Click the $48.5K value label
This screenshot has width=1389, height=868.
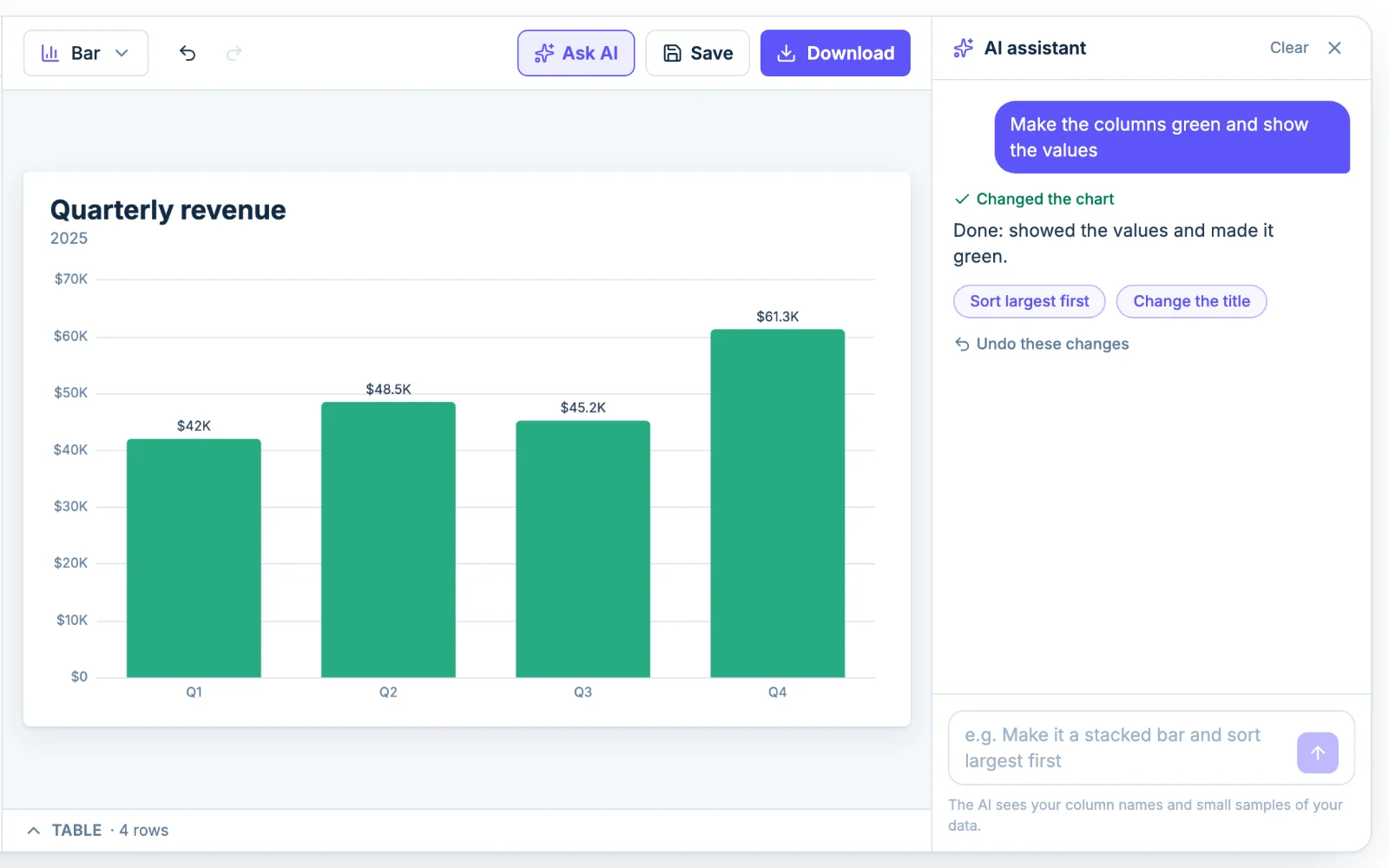pos(388,389)
